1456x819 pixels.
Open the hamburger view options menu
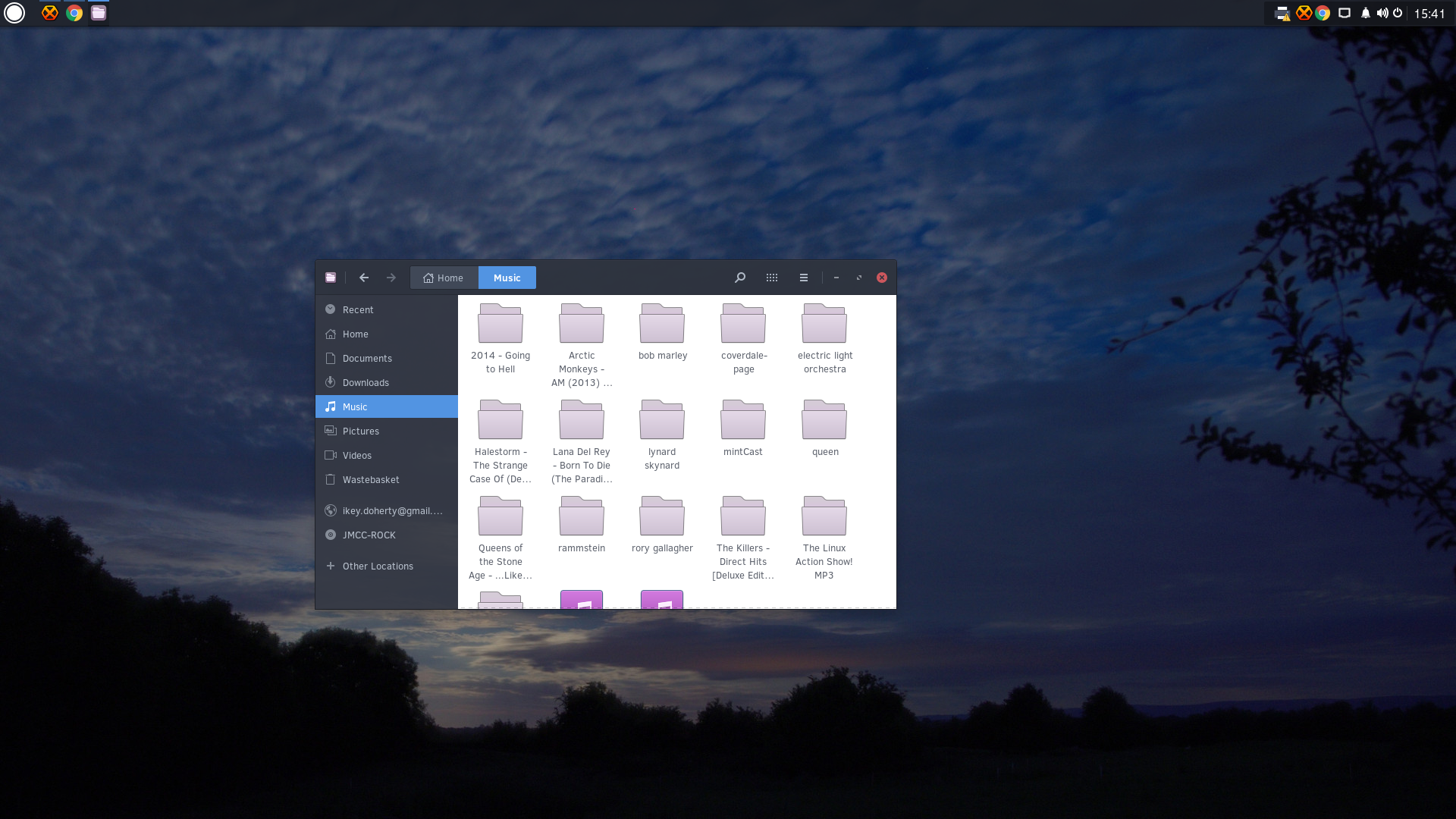tap(804, 278)
